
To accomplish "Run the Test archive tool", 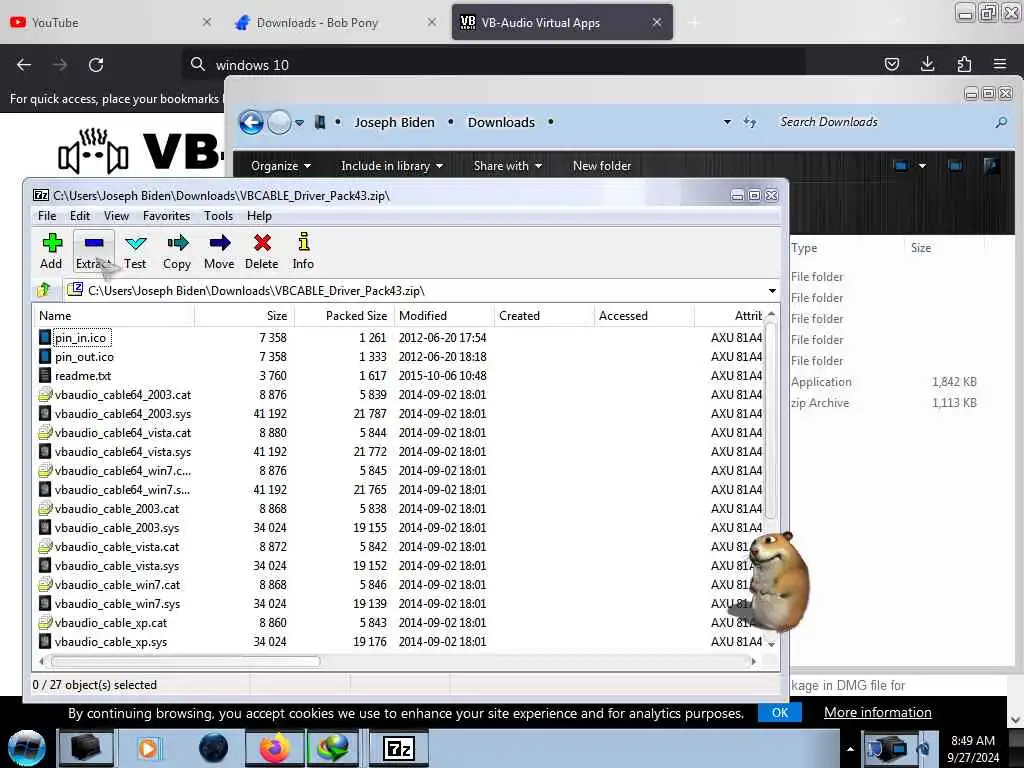I will 135,251.
